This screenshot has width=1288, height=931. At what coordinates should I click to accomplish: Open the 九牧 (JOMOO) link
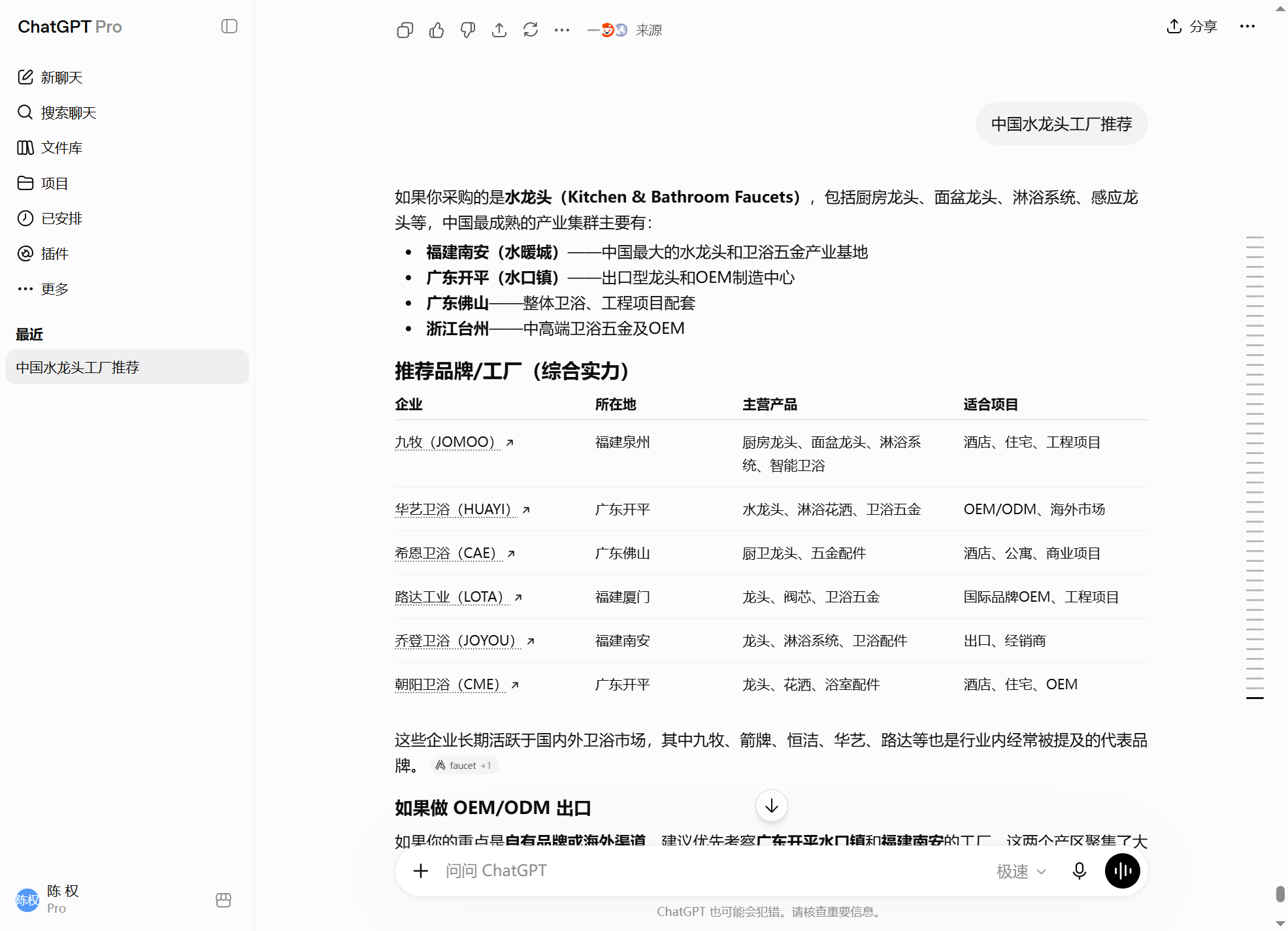pos(454,442)
